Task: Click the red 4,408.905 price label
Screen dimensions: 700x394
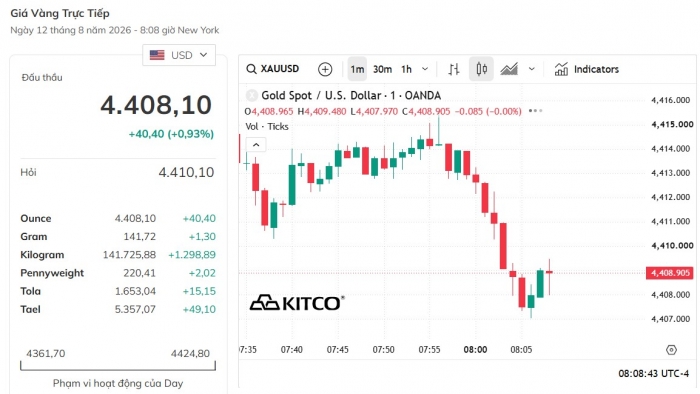Action: [670, 273]
